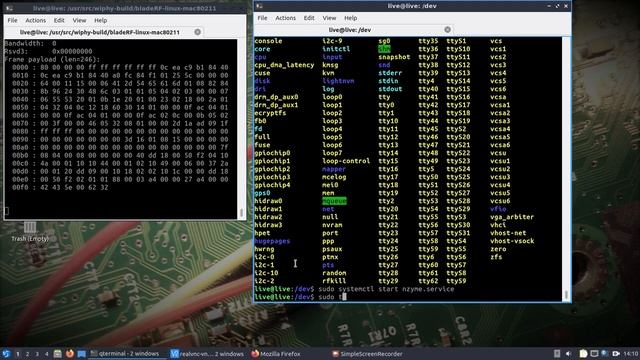Image resolution: width=640 pixels, height=360 pixels.
Task: Open the screen recorder camera tray icon
Action: coord(616,353)
